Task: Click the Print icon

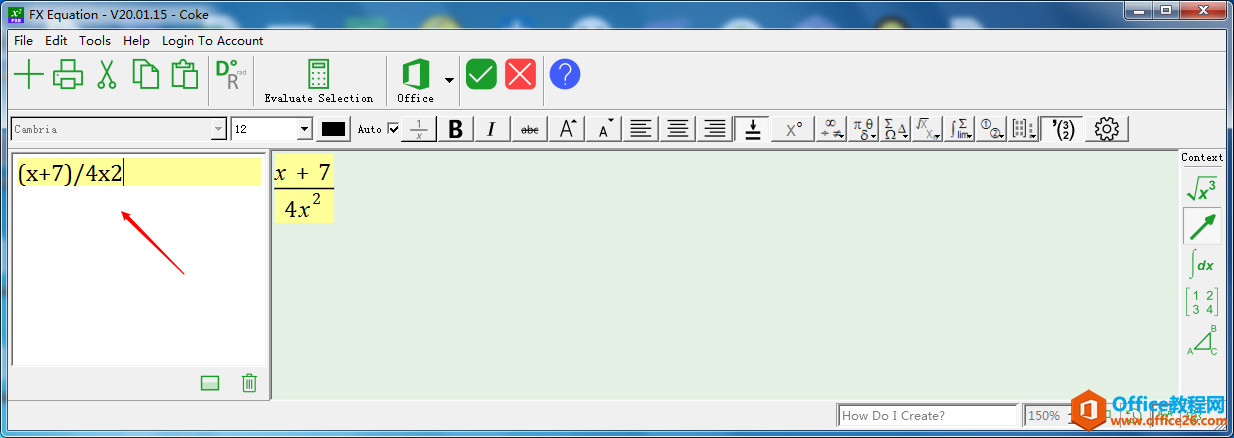Action: pyautogui.click(x=68, y=75)
